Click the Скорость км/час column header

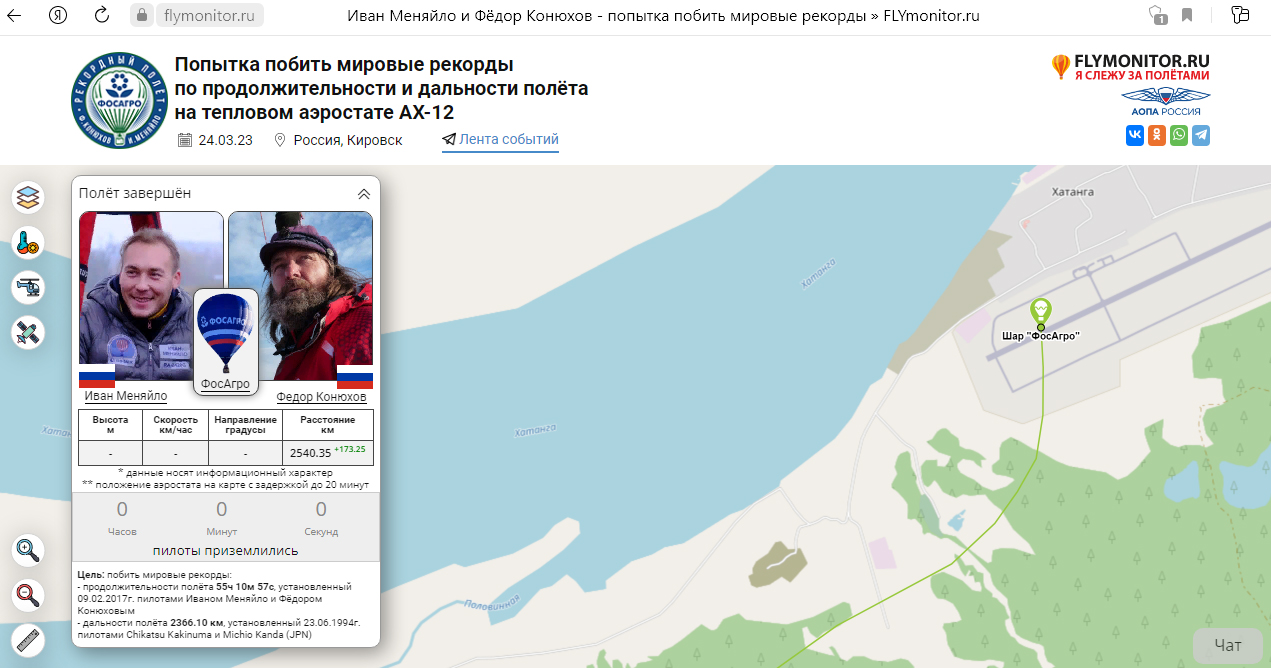point(174,425)
